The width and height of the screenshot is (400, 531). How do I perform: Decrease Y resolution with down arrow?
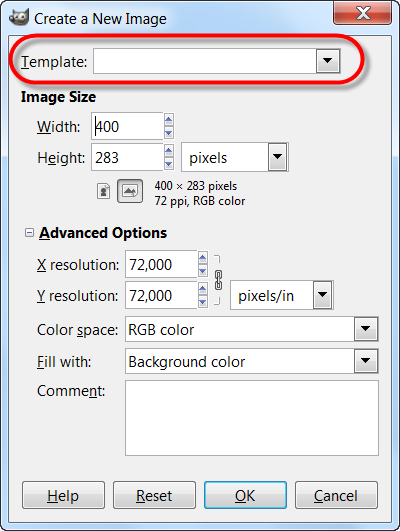click(203, 301)
